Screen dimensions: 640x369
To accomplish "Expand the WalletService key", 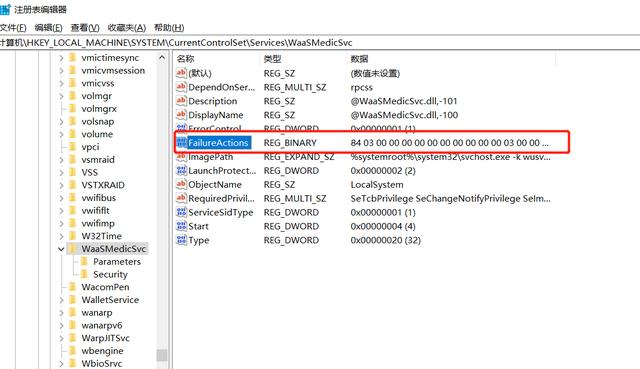I will (x=61, y=300).
